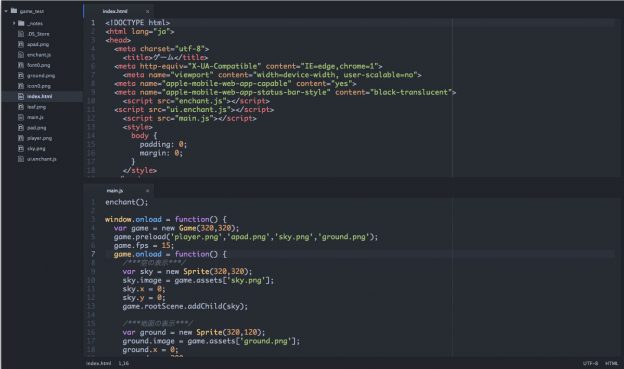Close the main.js tab
The height and width of the screenshot is (369, 624).
(x=148, y=191)
